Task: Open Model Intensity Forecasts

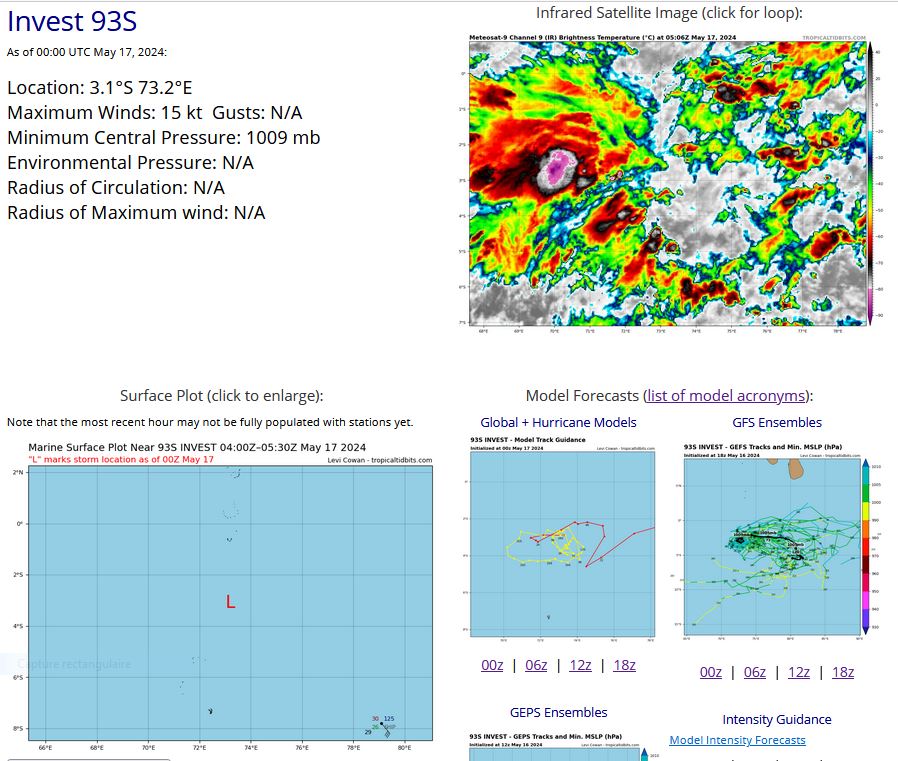Action: [x=737, y=739]
